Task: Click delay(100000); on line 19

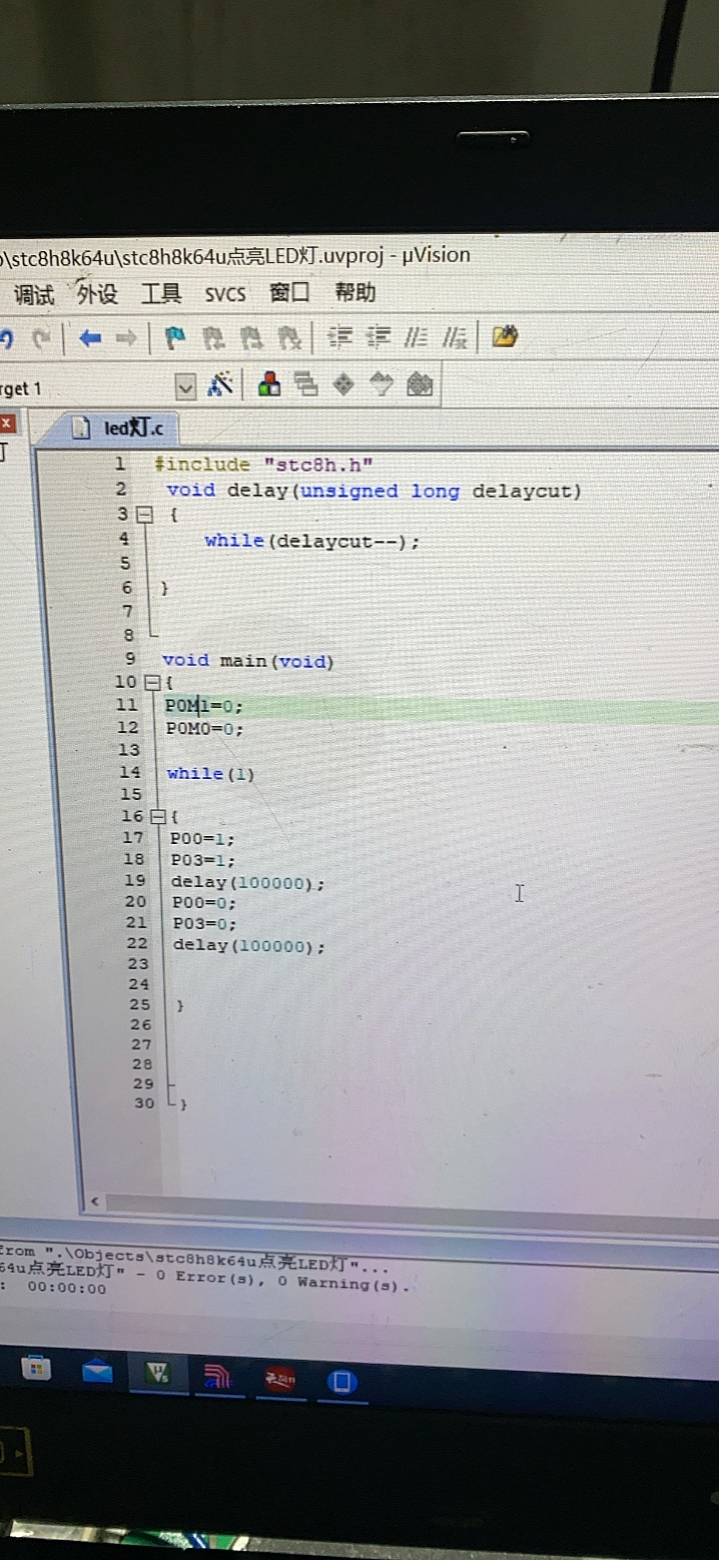Action: (x=248, y=883)
